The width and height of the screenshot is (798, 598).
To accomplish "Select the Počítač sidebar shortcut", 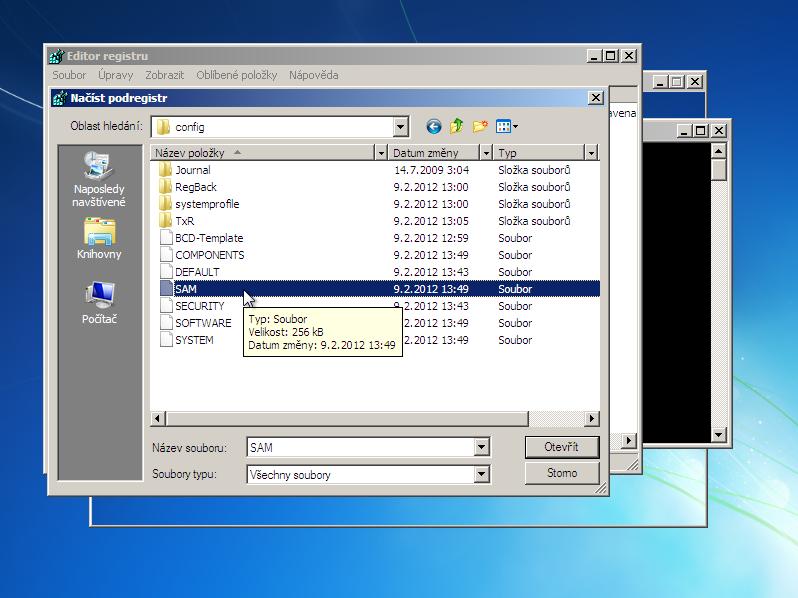I will 99,304.
